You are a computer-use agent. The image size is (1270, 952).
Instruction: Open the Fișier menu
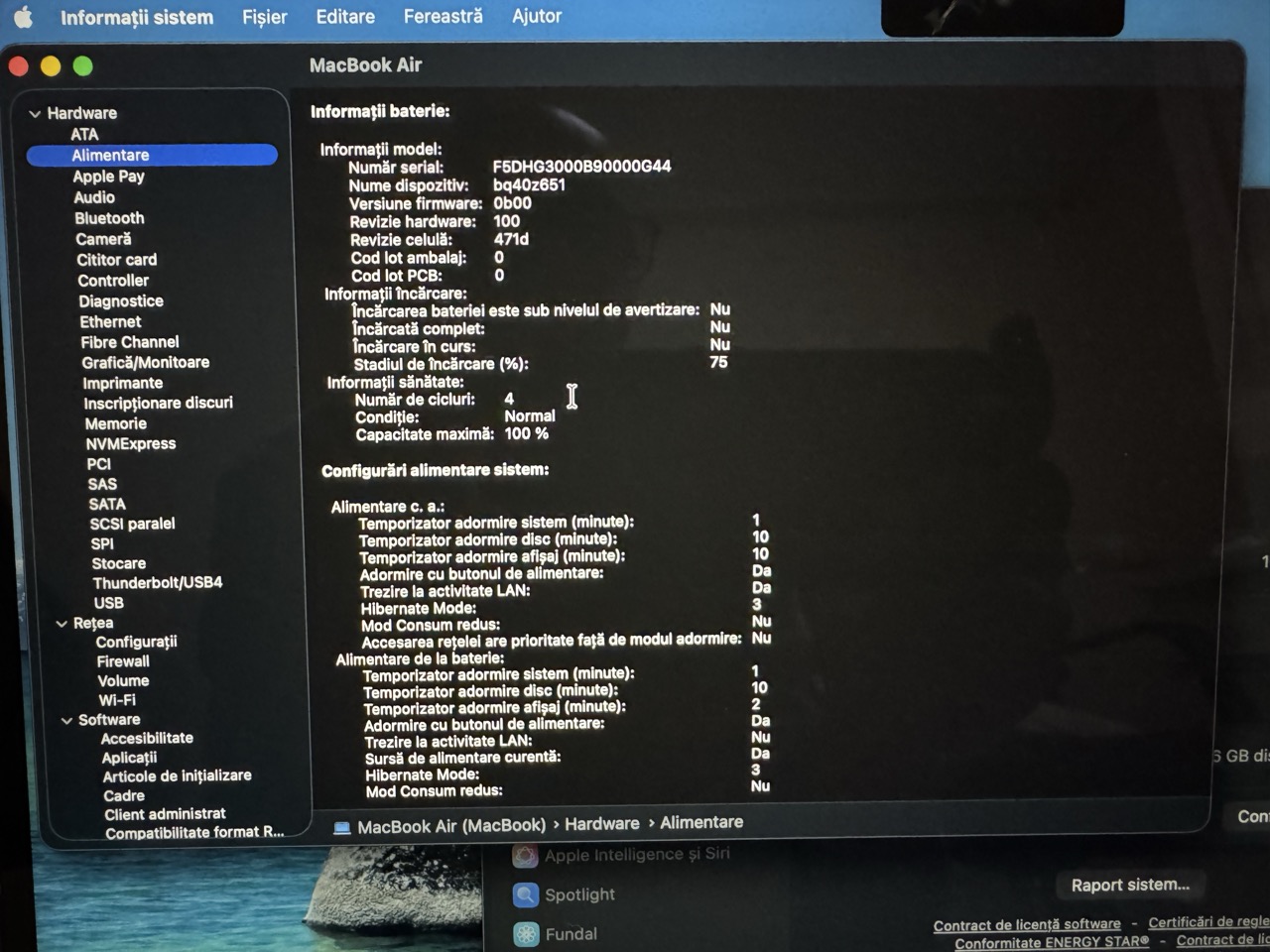point(264,17)
